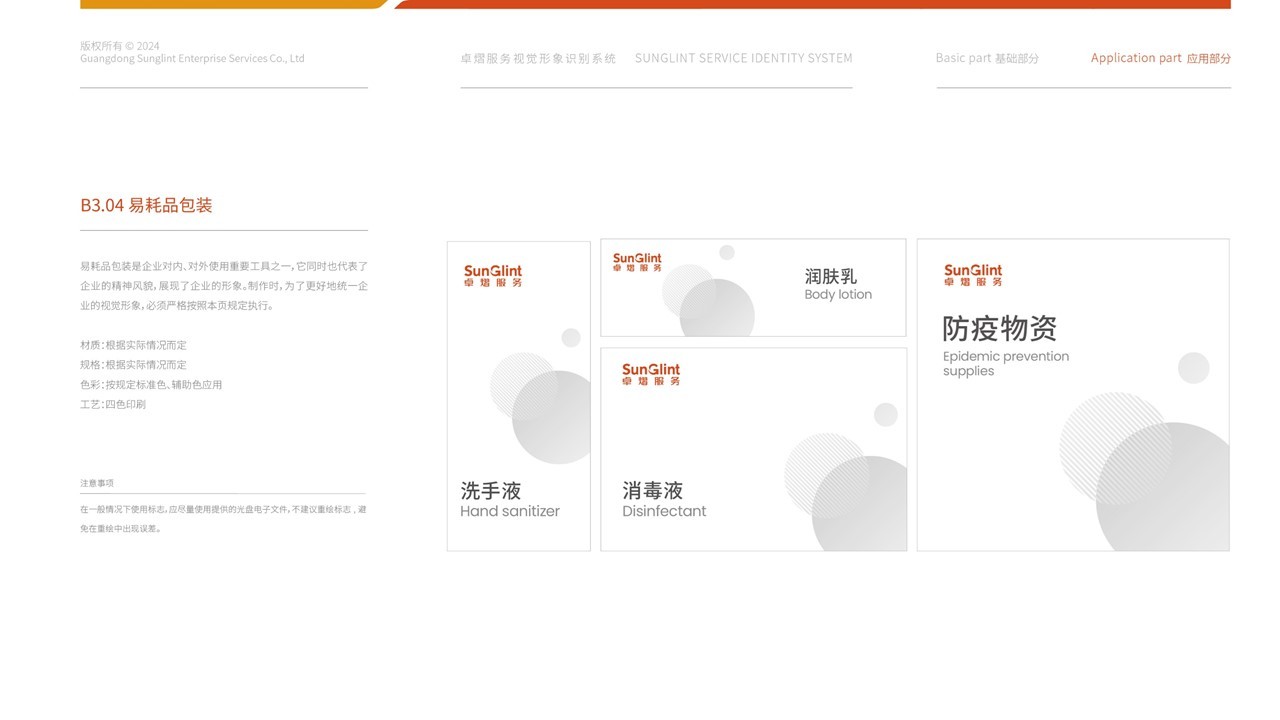
Task: Select the SunGlint logo on hand sanitizer package
Action: click(492, 274)
